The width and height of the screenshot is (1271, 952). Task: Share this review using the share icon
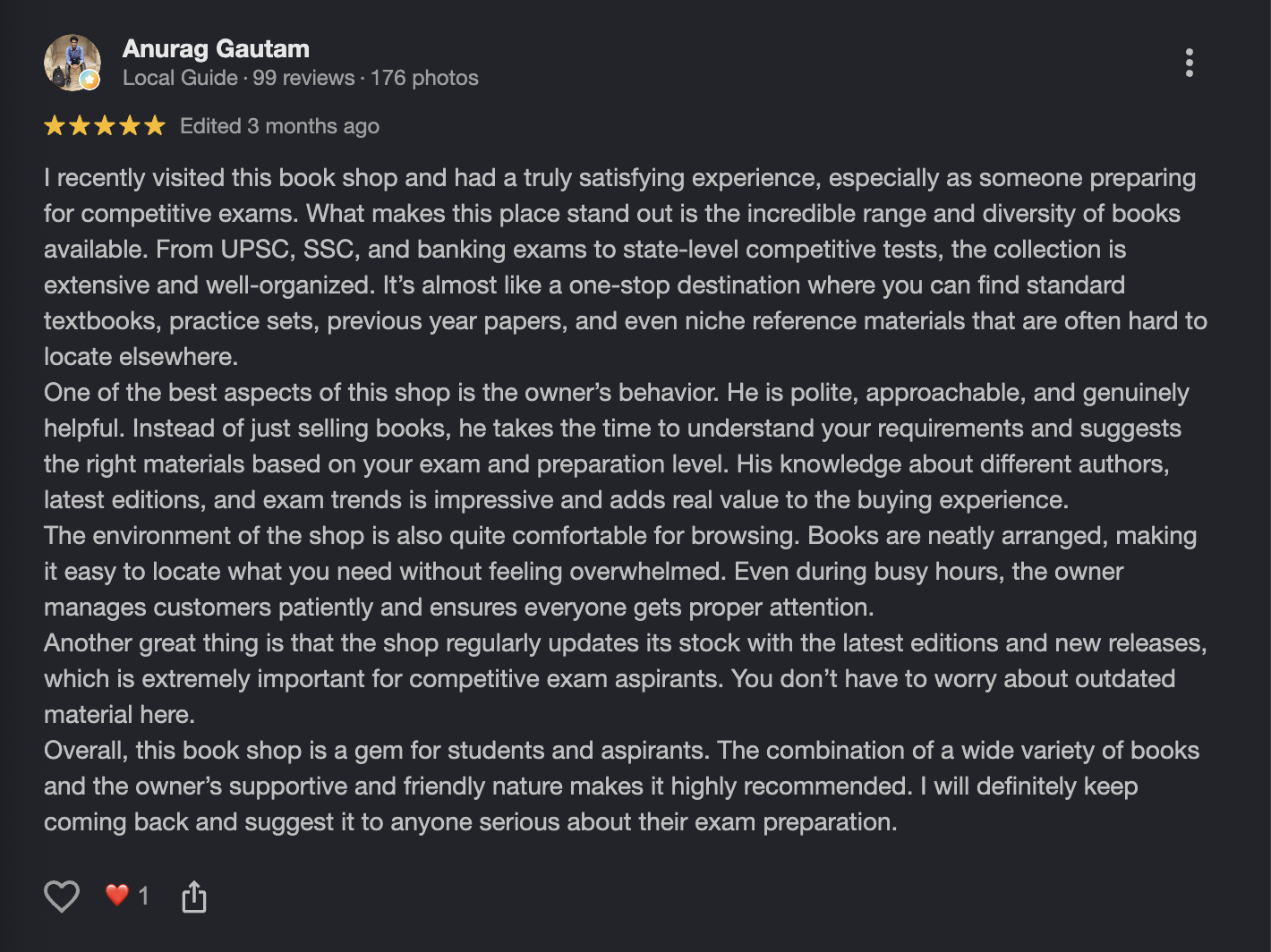coord(194,896)
